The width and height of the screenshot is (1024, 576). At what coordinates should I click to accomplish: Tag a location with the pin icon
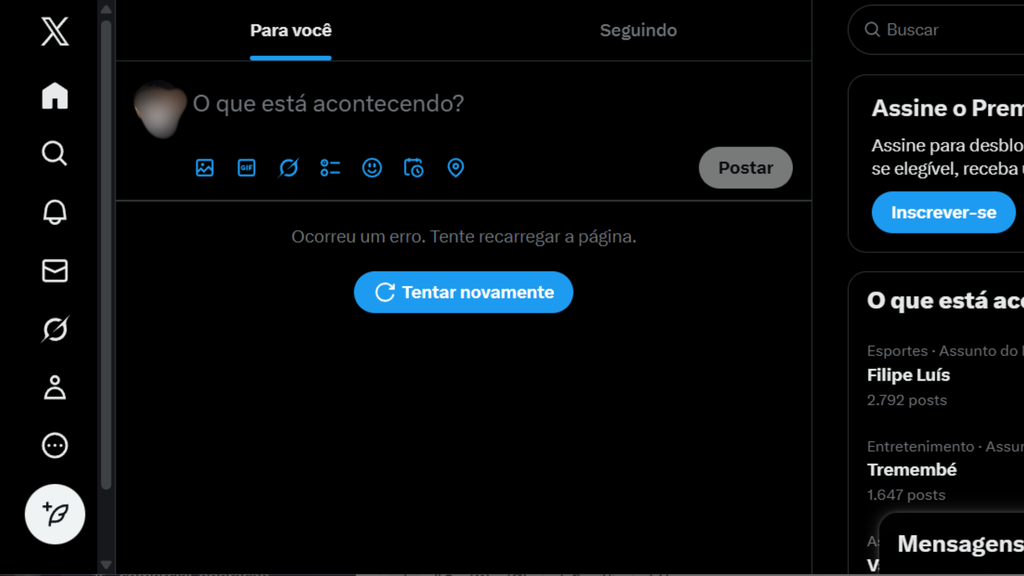pos(455,168)
